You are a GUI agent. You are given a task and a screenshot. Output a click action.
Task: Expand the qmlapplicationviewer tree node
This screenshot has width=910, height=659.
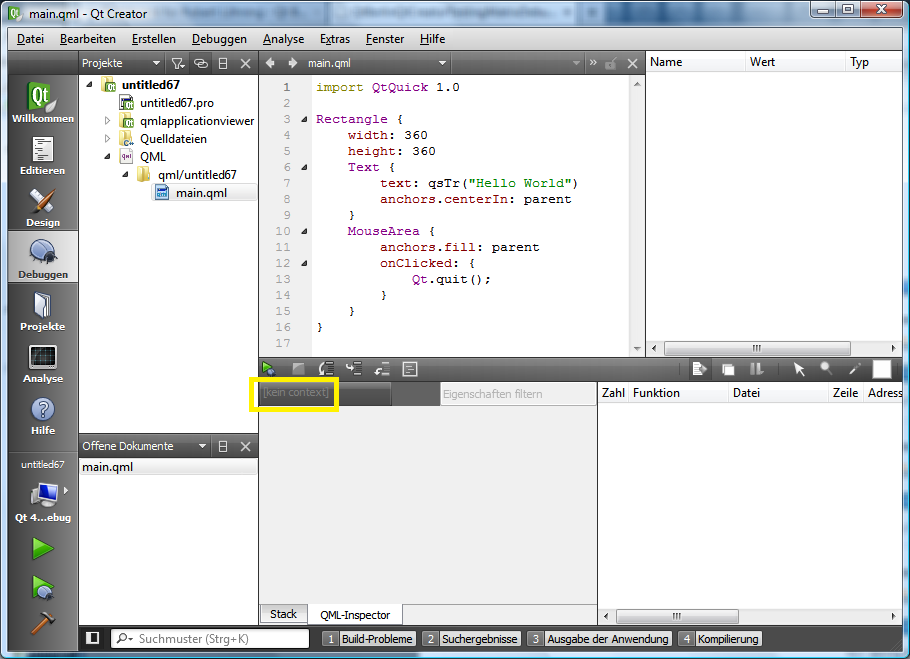tap(108, 121)
